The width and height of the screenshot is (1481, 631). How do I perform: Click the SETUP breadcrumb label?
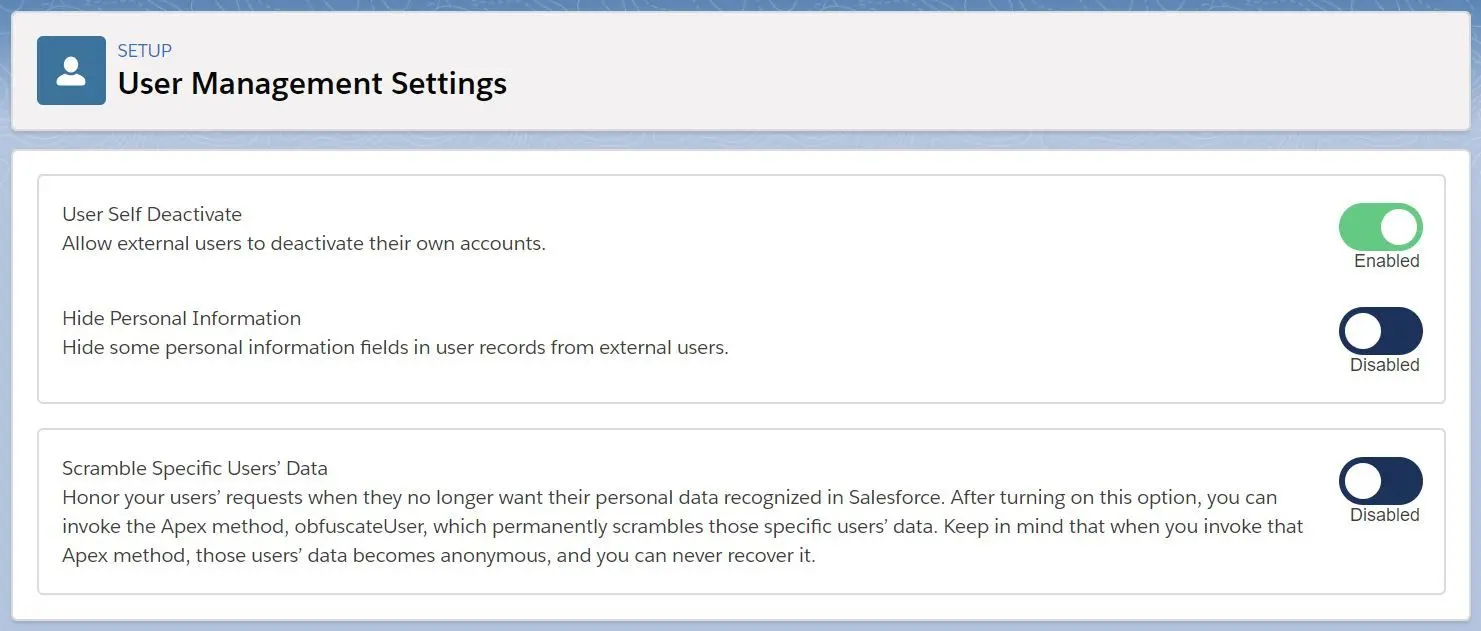(x=145, y=51)
